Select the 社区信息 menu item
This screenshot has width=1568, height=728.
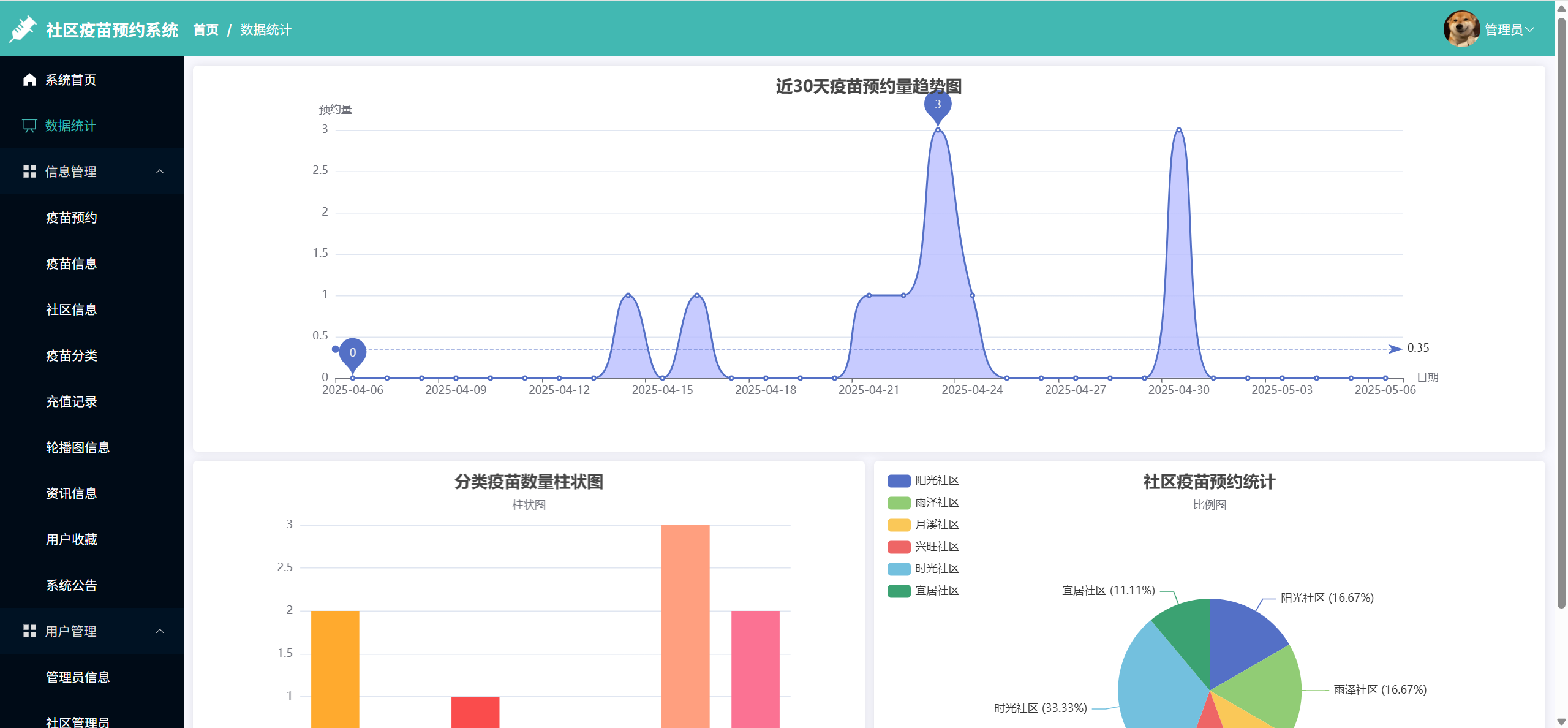(x=72, y=309)
